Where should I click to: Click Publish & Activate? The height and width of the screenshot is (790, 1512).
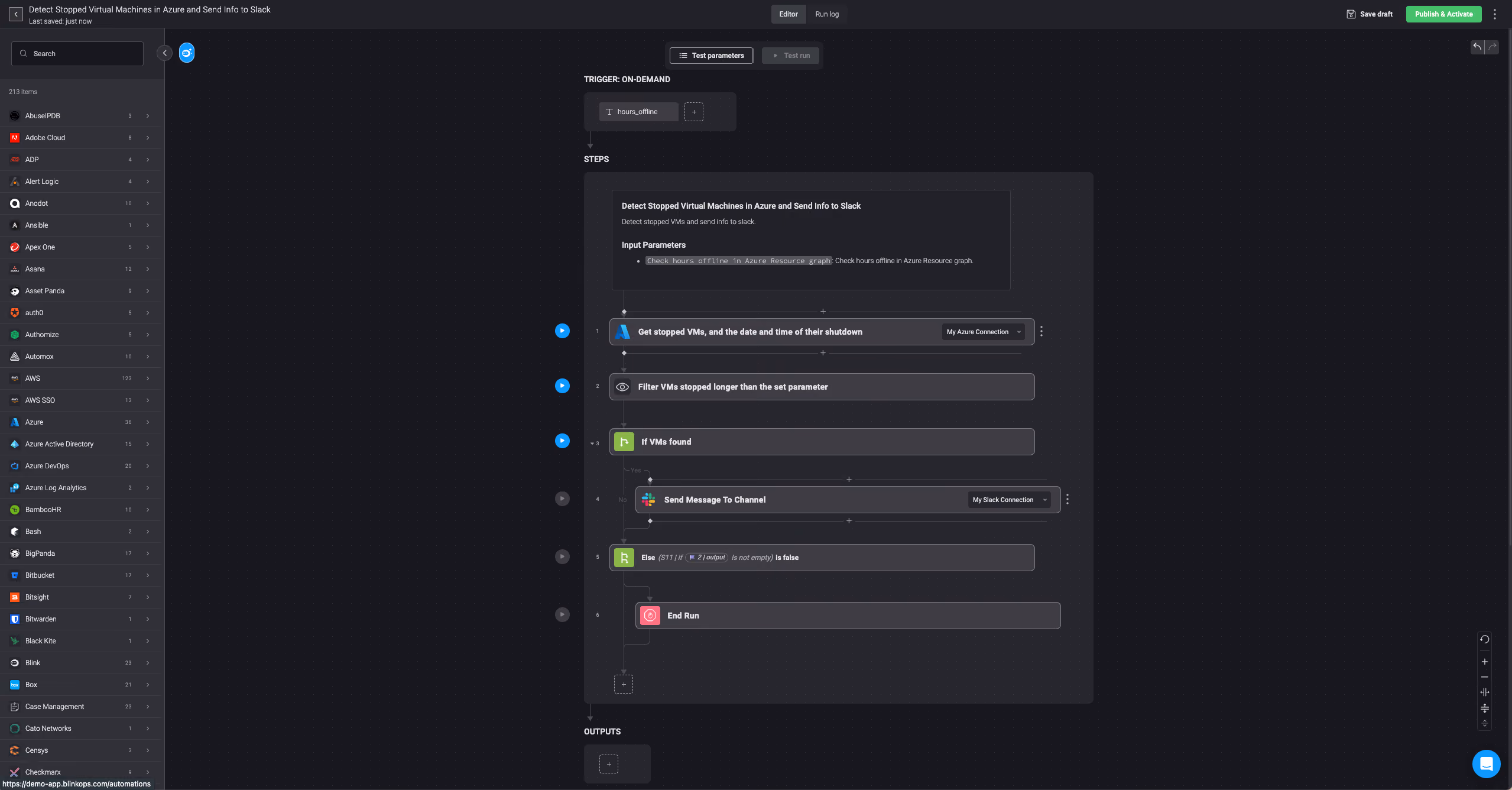(1443, 14)
